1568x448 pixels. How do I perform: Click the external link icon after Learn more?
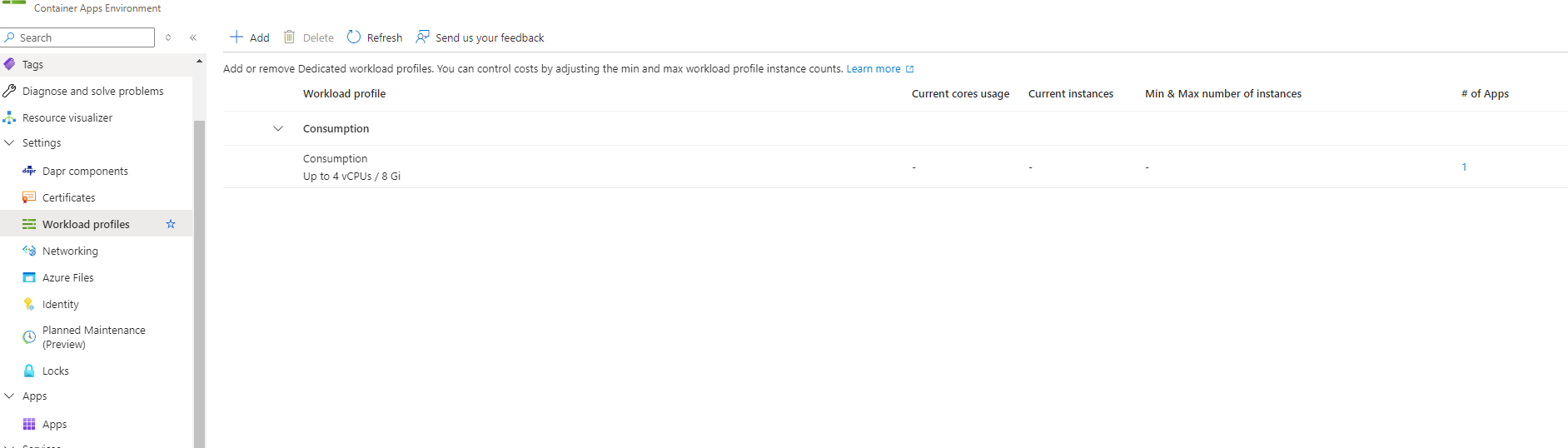coord(910,69)
